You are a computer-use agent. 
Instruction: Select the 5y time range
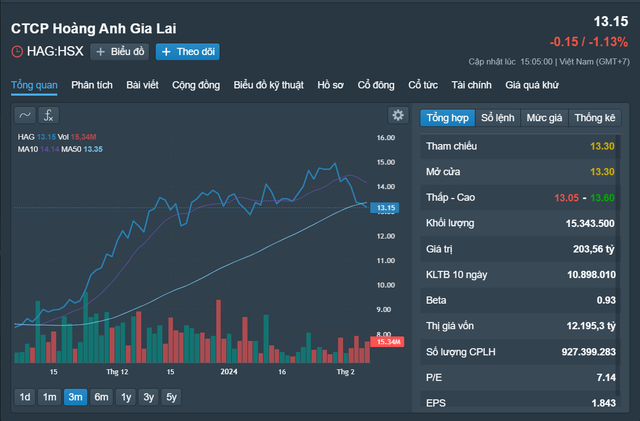(x=172, y=397)
